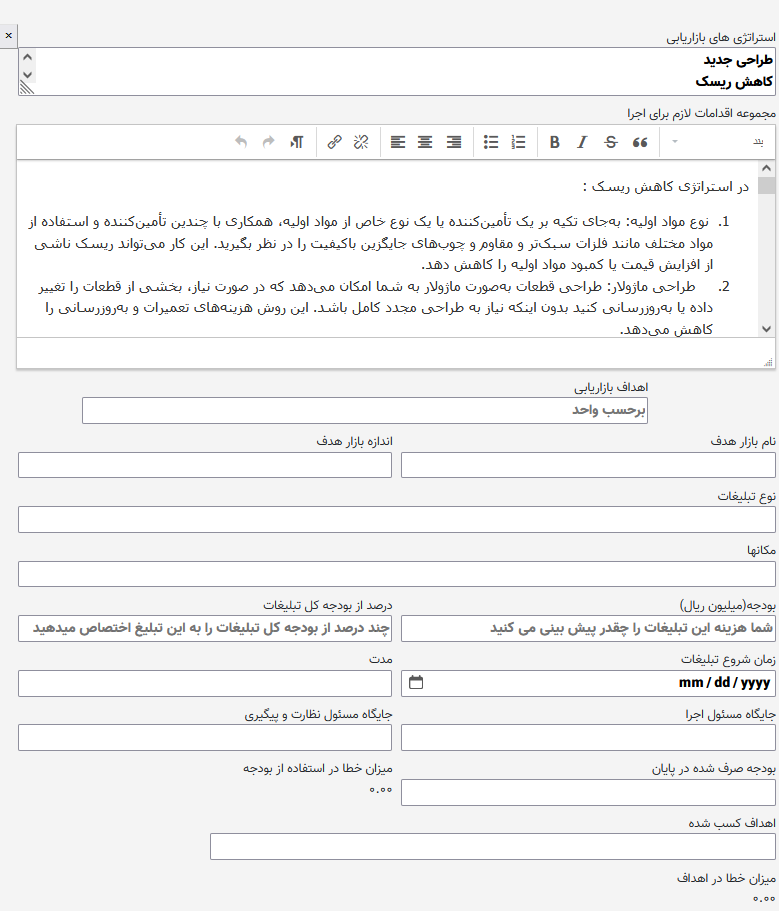
Task: Click the اندازه بازار هدف input field
Action: [x=205, y=465]
